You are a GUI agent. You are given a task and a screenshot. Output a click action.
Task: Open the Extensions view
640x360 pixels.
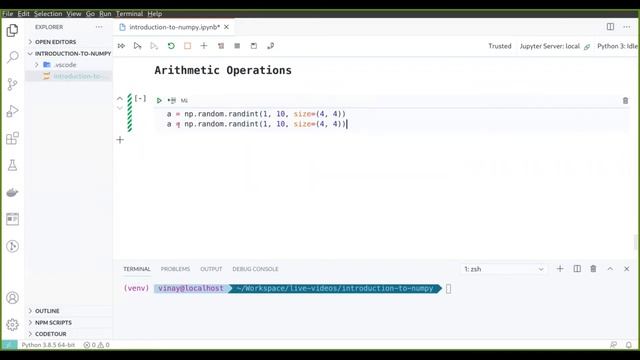[x=12, y=138]
